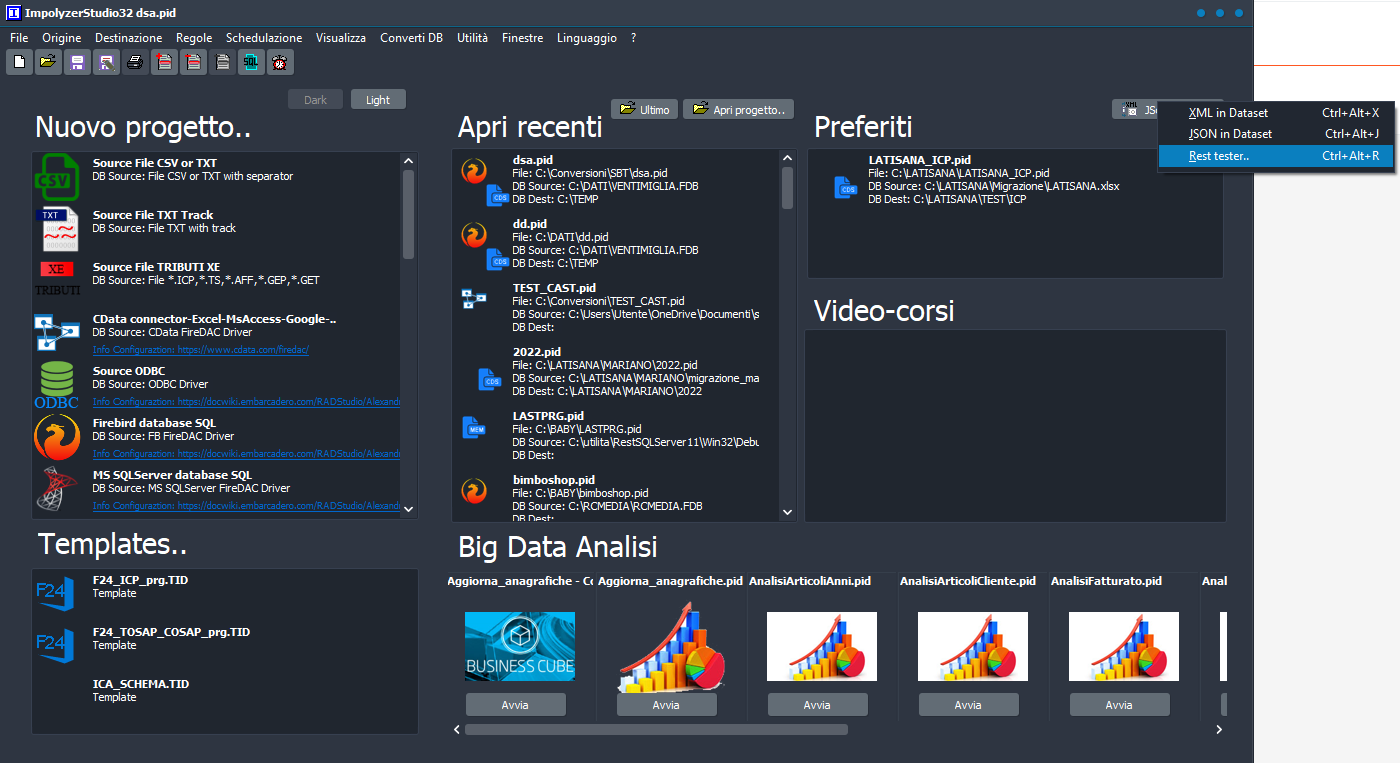Click the F24_TOSAP_COSAP_prg.TID template icon
Screen dimensions: 1400x763
tap(55, 646)
